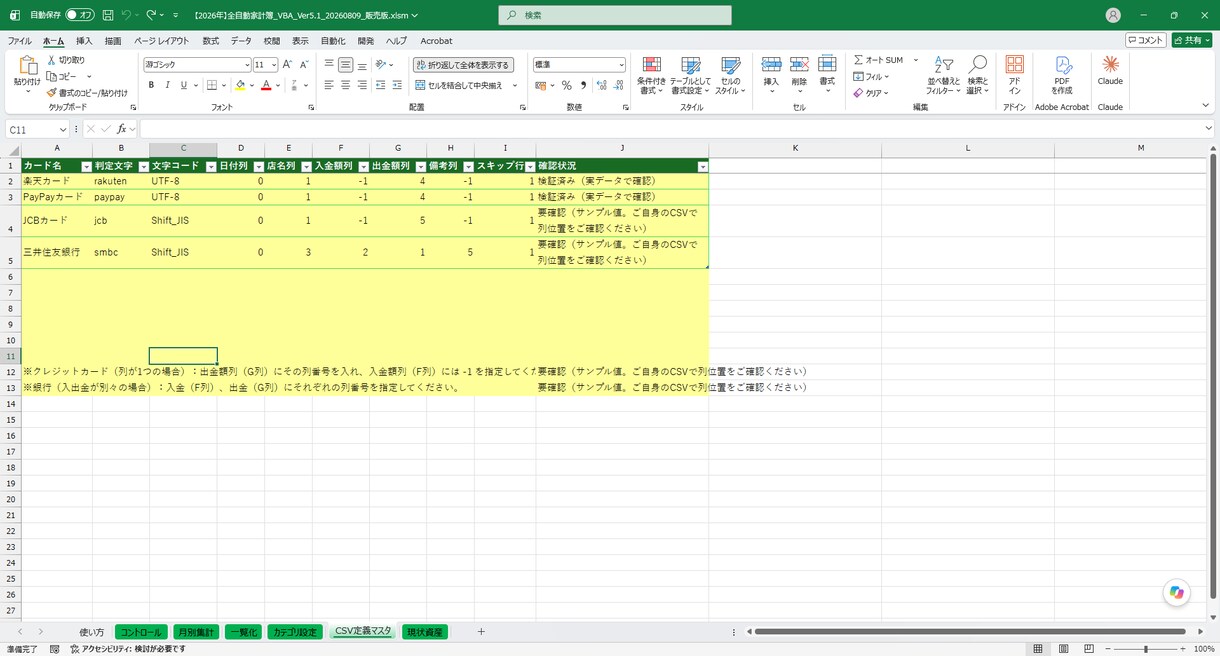Viewport: 1220px width, 656px height.
Task: Click the Format cells (書式) icon
Action: (x=827, y=65)
